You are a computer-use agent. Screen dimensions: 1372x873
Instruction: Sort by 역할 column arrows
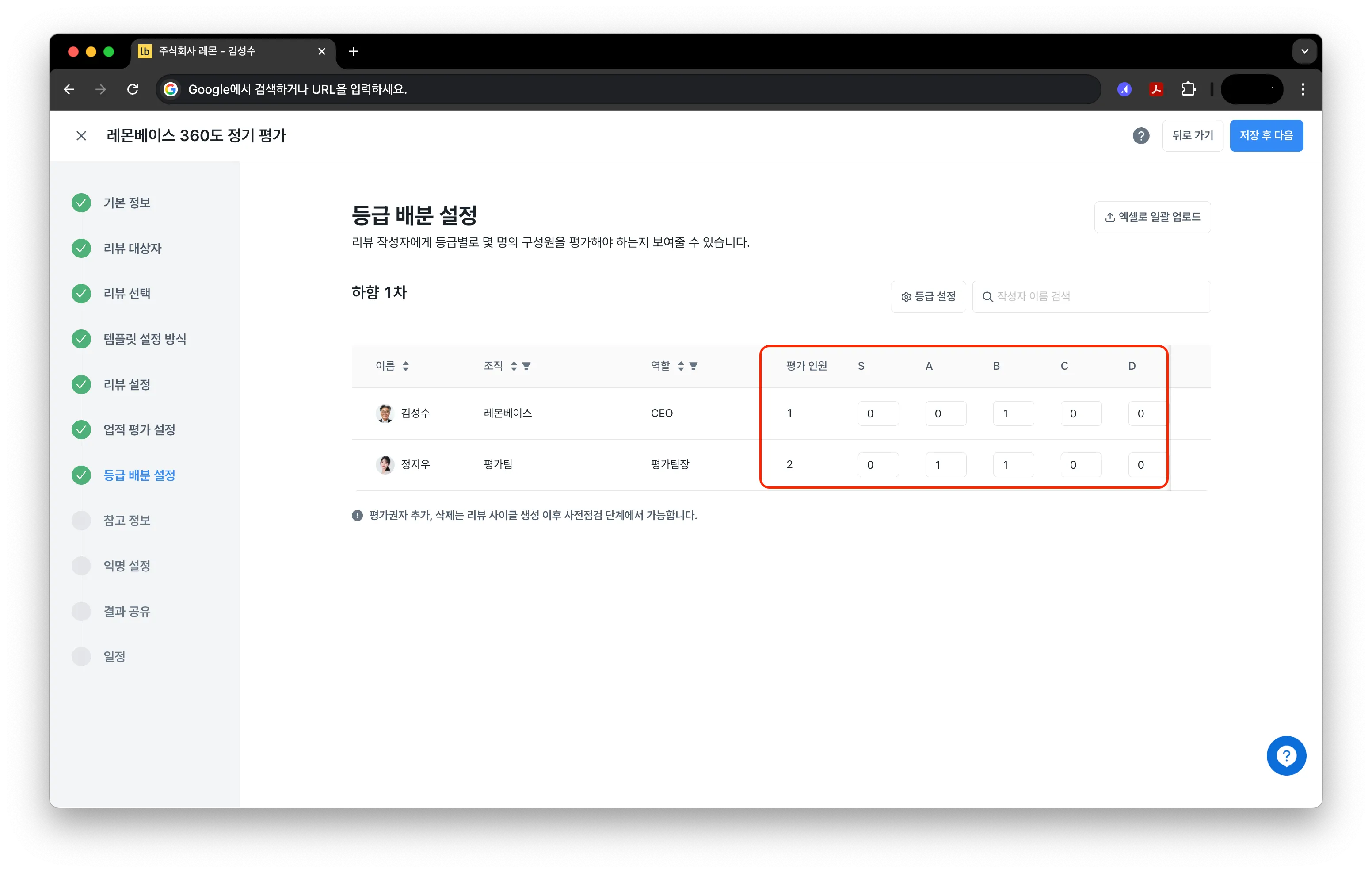point(681,366)
